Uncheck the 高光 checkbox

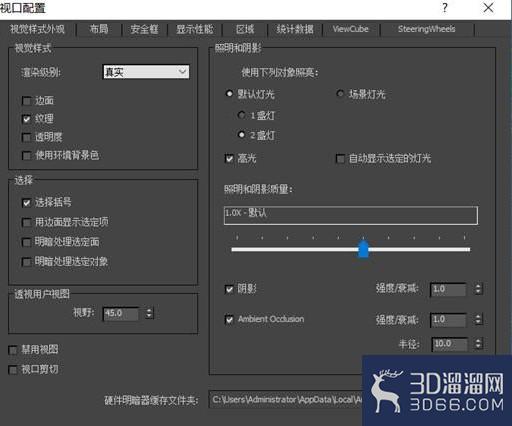pyautogui.click(x=229, y=158)
